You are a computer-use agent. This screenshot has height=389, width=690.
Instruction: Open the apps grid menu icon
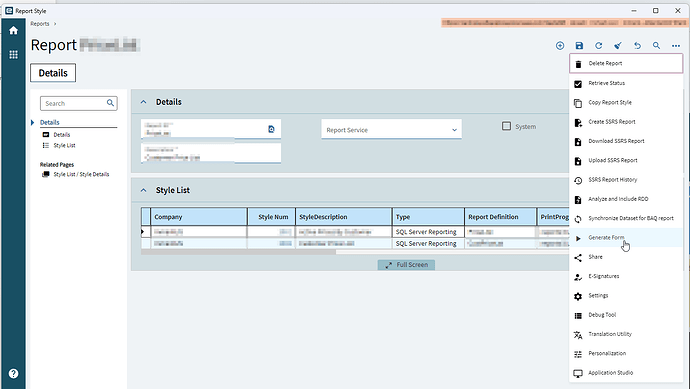pyautogui.click(x=13, y=55)
